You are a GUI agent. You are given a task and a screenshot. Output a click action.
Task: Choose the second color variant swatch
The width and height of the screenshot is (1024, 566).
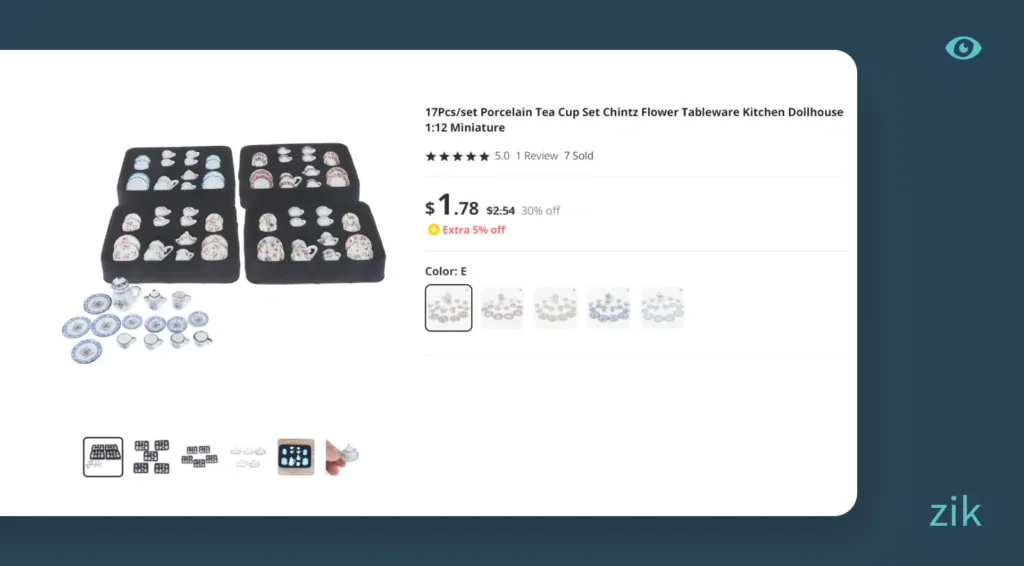pos(502,307)
